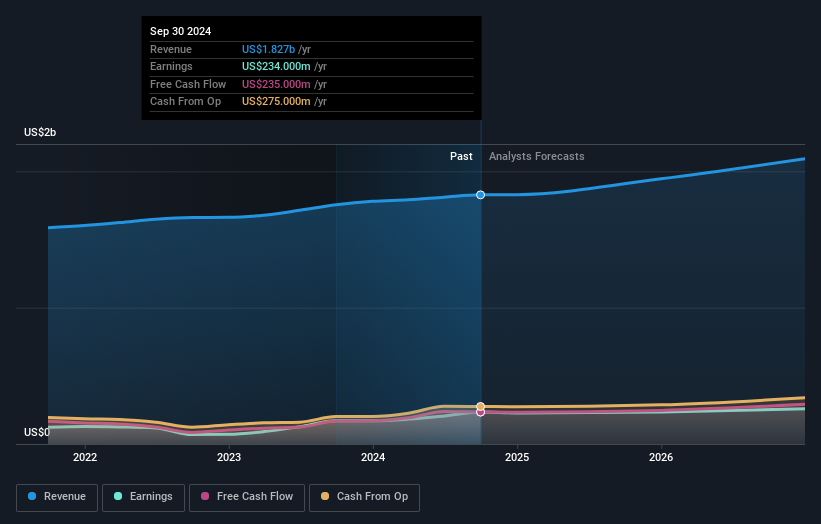This screenshot has height=524, width=821.
Task: Click the Revenue row label in tooltip
Action: pos(171,49)
